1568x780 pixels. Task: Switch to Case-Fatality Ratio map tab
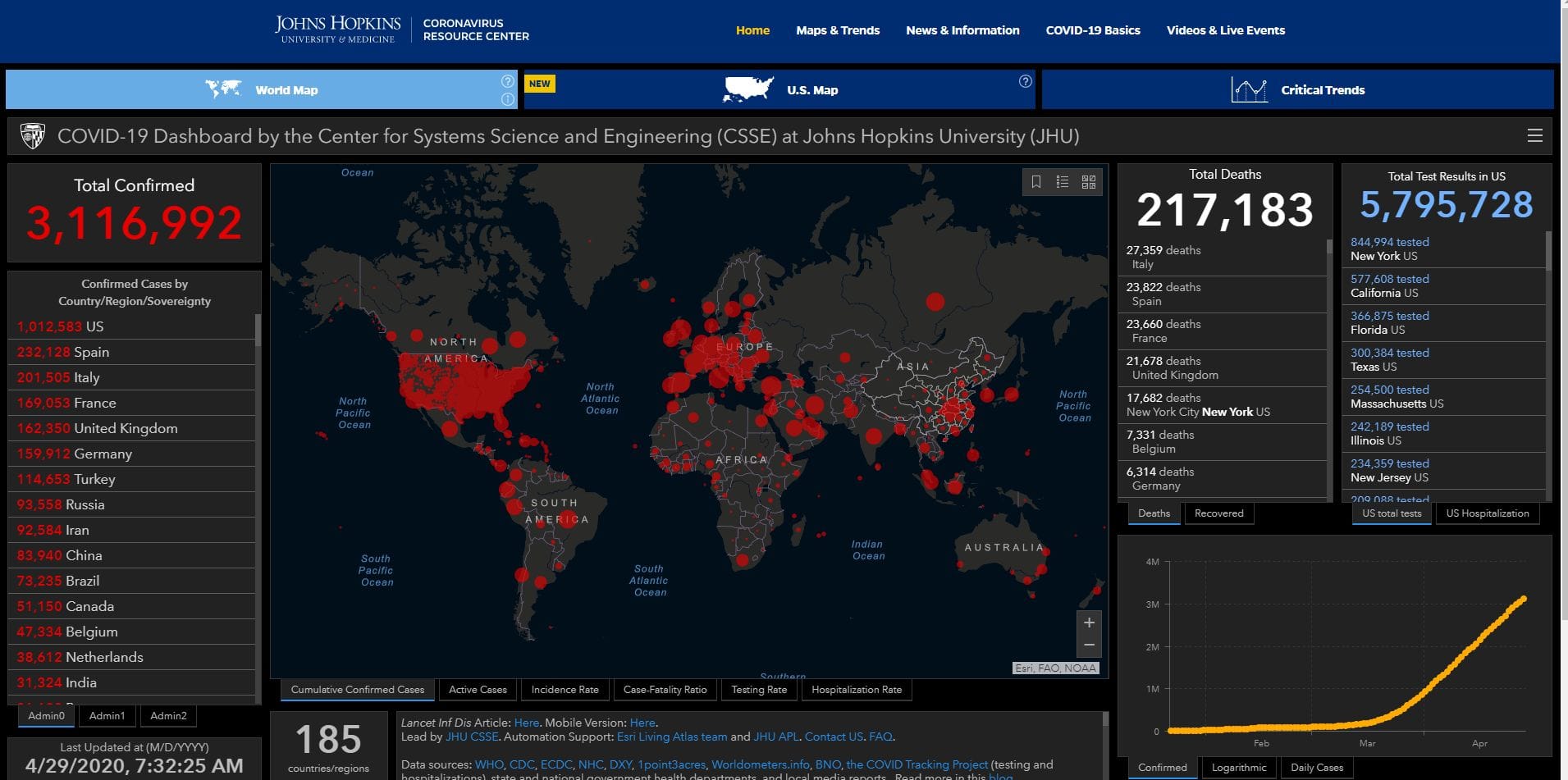click(x=665, y=690)
